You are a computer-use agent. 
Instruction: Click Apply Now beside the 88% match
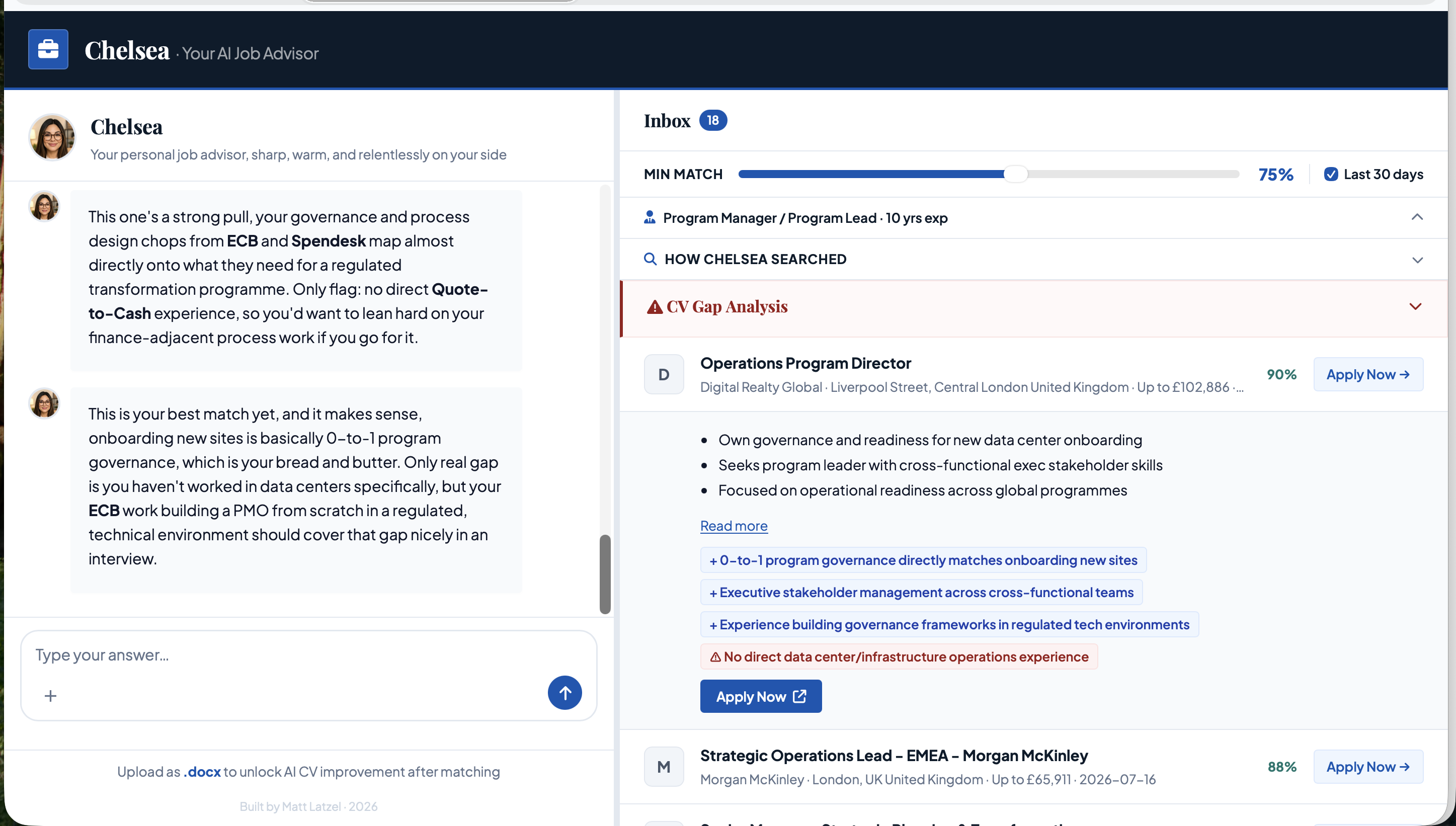pos(1367,767)
